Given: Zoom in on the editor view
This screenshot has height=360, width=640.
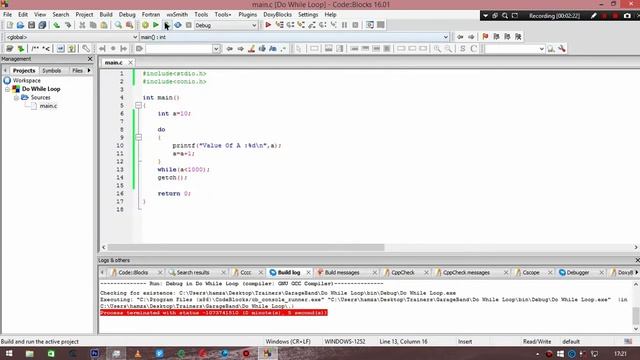Looking at the screenshot, I should coord(437,49).
